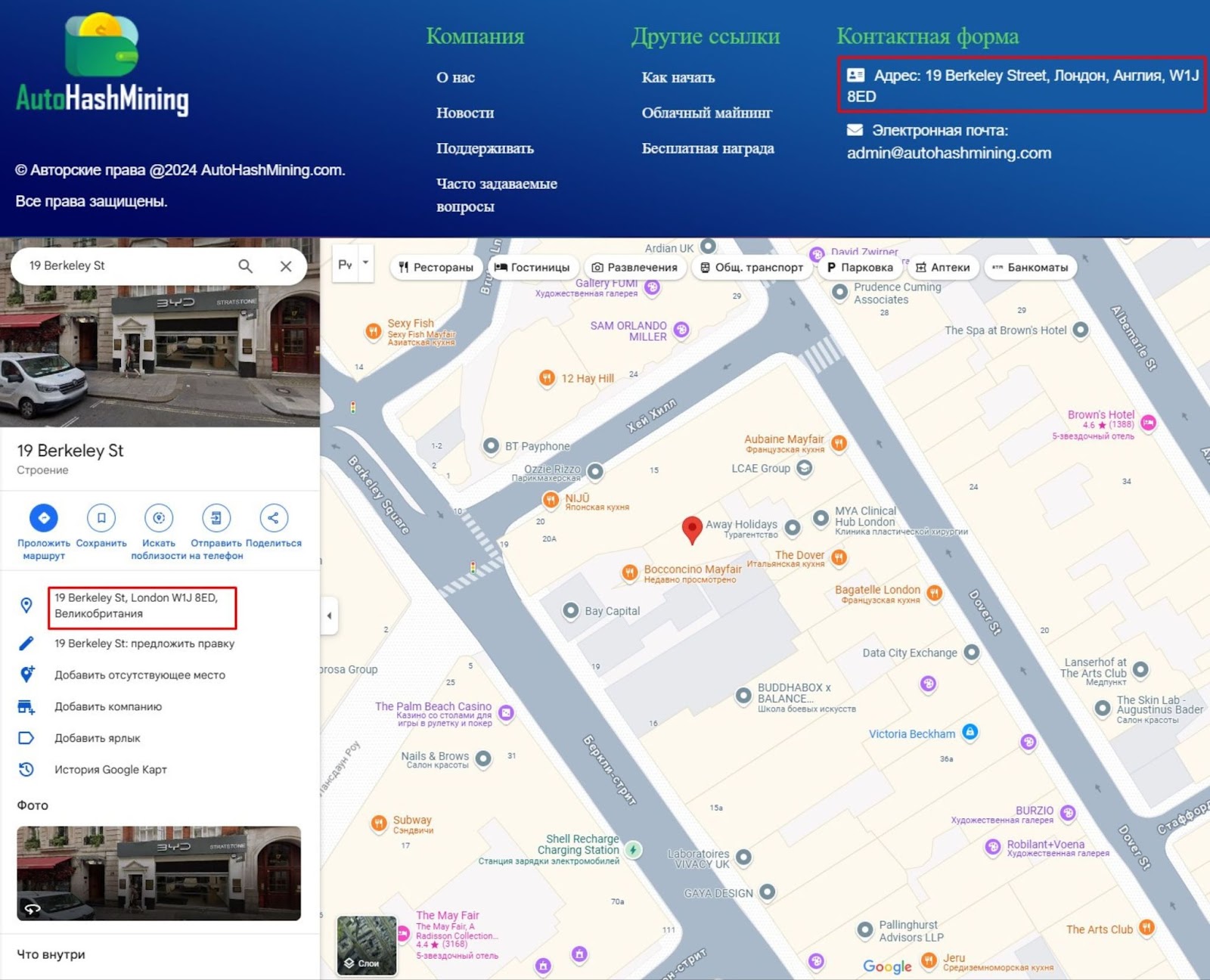1210x980 pixels.
Task: Open История Google Карт
Action: 110,770
